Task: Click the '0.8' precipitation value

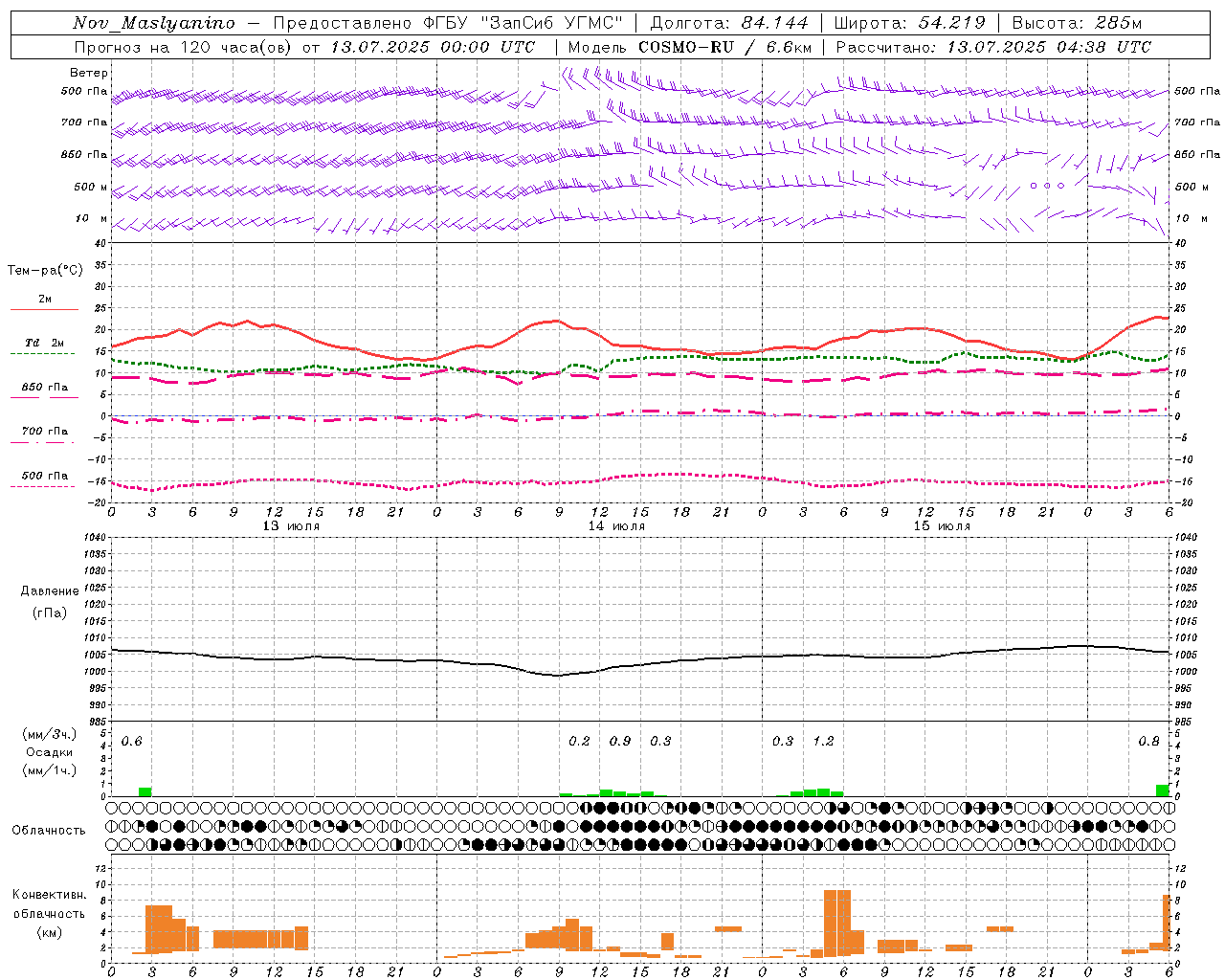Action: click(x=1148, y=742)
